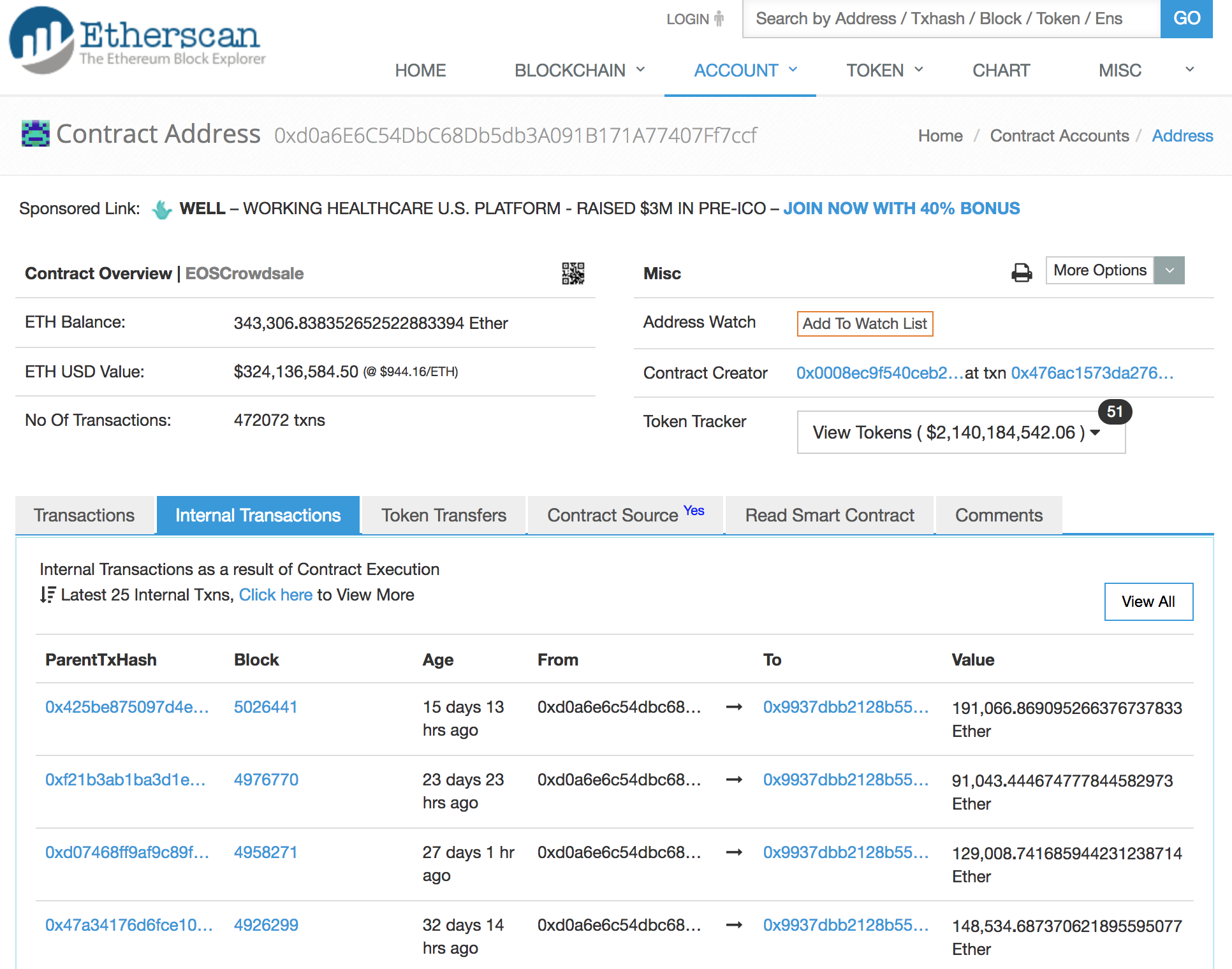Open the Contract Source tab

[626, 515]
